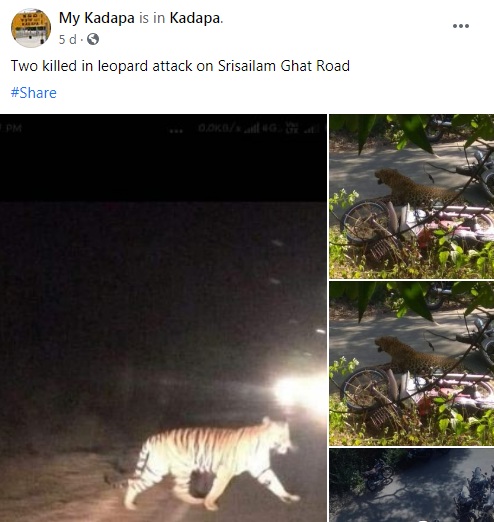Viewport: 494px width, 522px height.
Task: Open the three-dot post options menu
Action: [x=461, y=26]
